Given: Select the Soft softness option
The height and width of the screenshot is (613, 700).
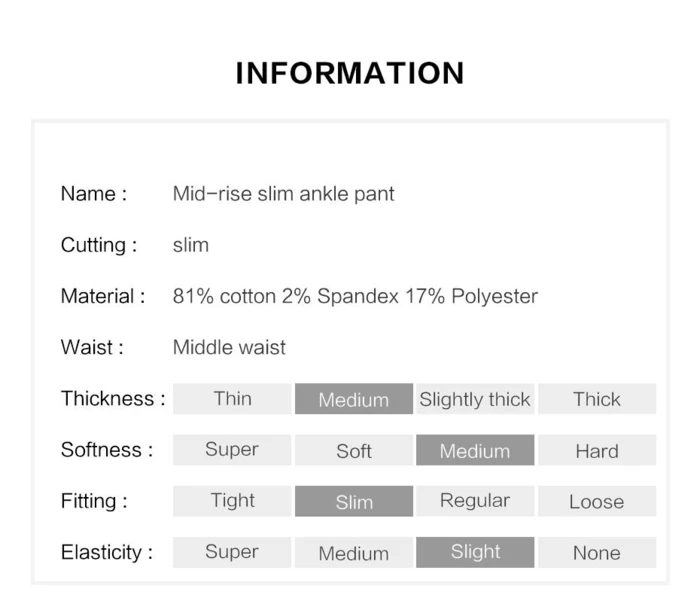Looking at the screenshot, I should pos(354,450).
